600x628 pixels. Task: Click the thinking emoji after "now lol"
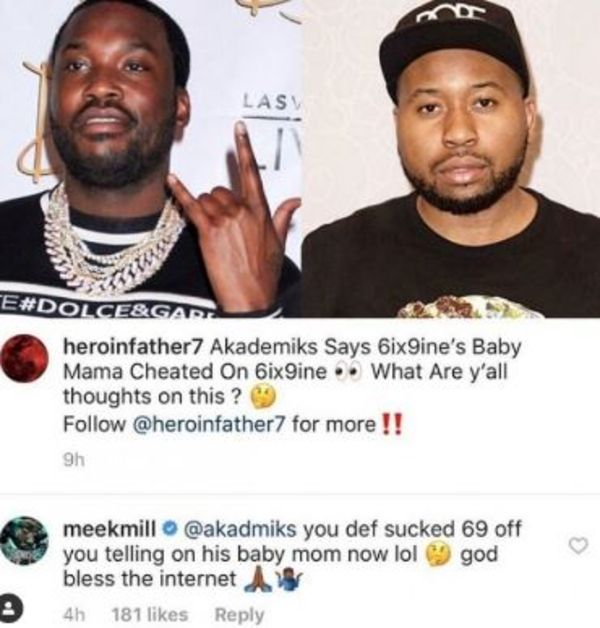click(x=439, y=556)
